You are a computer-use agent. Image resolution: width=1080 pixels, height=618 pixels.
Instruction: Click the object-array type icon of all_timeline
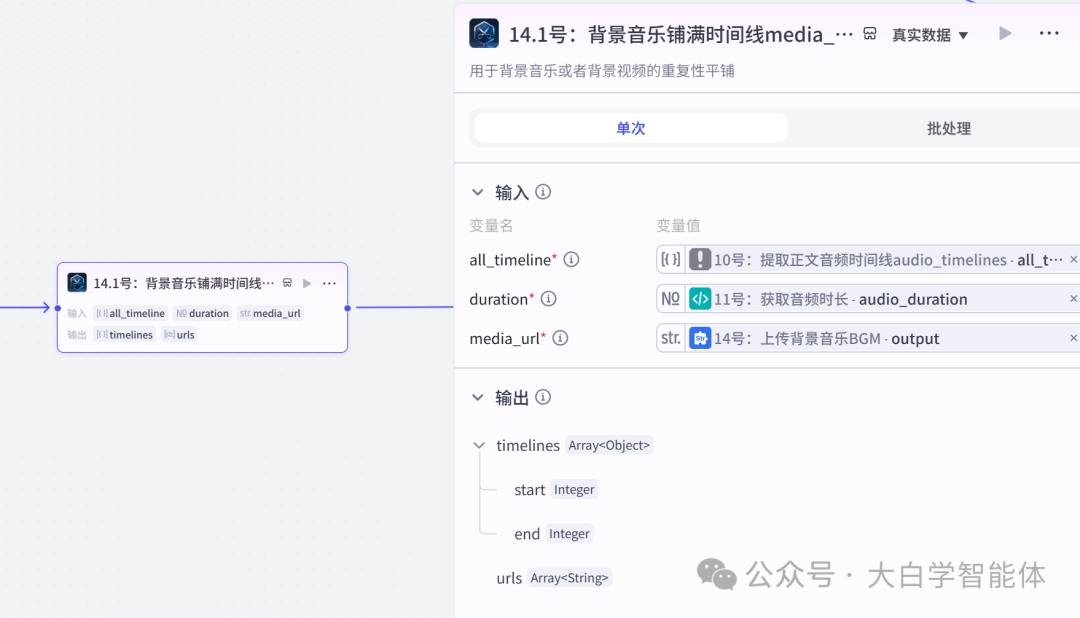[x=670, y=260]
